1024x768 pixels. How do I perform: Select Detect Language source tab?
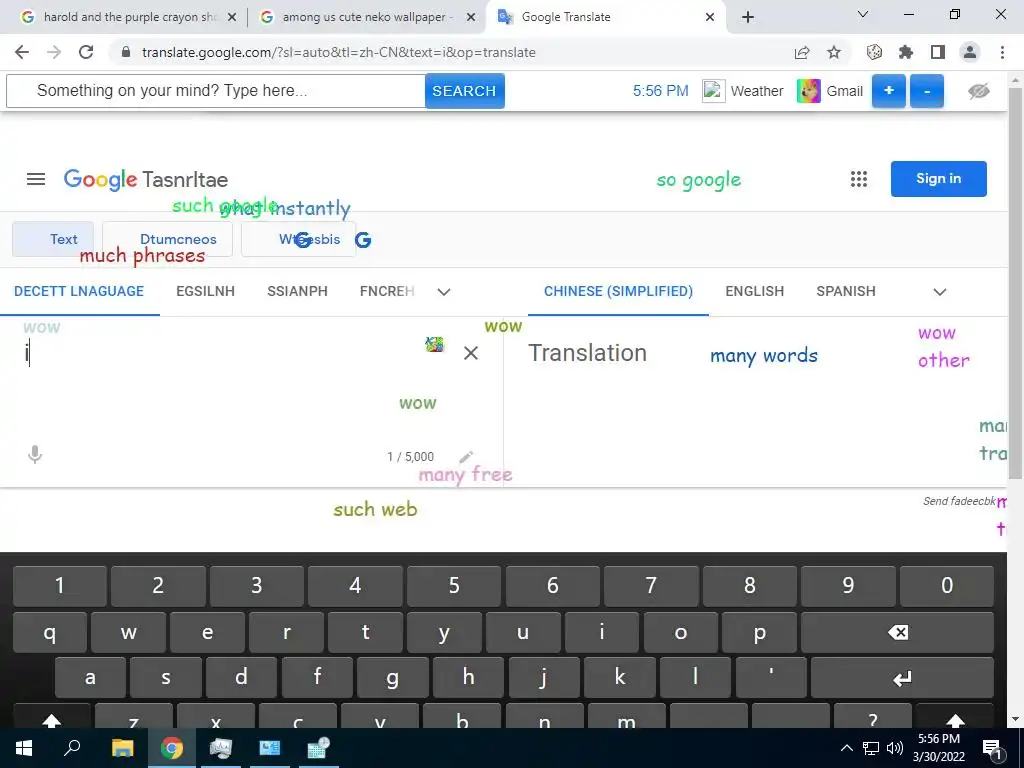click(x=79, y=291)
